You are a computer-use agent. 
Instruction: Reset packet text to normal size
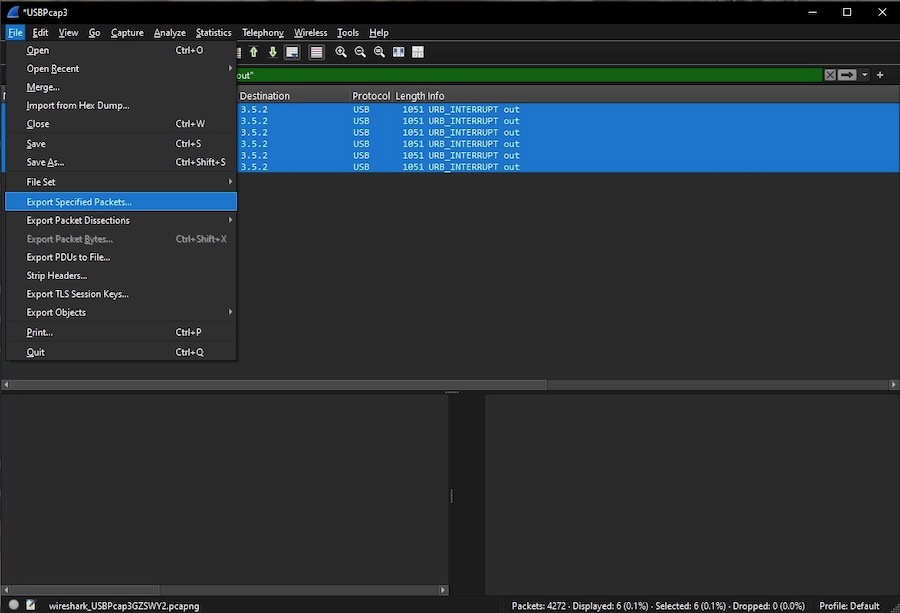click(379, 52)
